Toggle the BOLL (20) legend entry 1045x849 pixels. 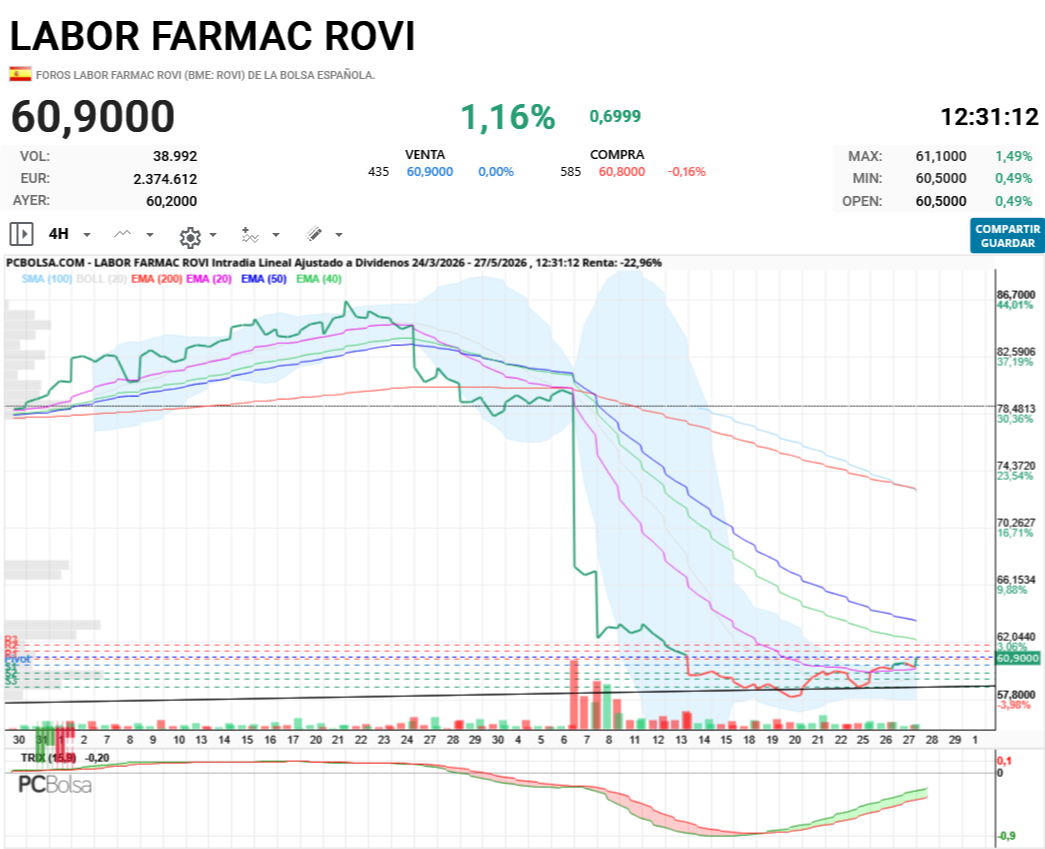tap(101, 279)
